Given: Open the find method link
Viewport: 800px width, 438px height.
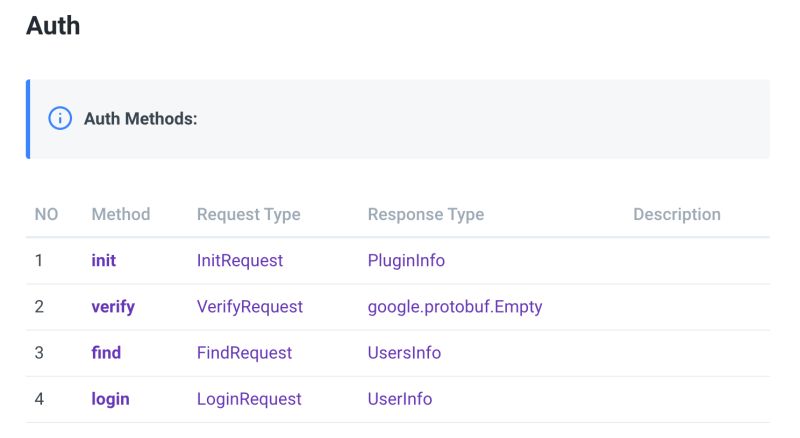Looking at the screenshot, I should pyautogui.click(x=106, y=353).
